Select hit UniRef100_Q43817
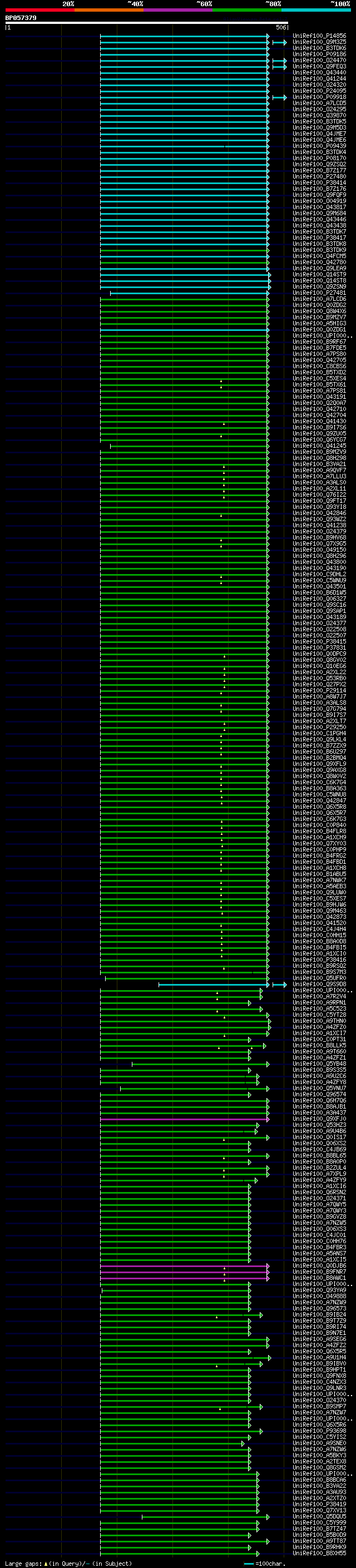 (319, 207)
